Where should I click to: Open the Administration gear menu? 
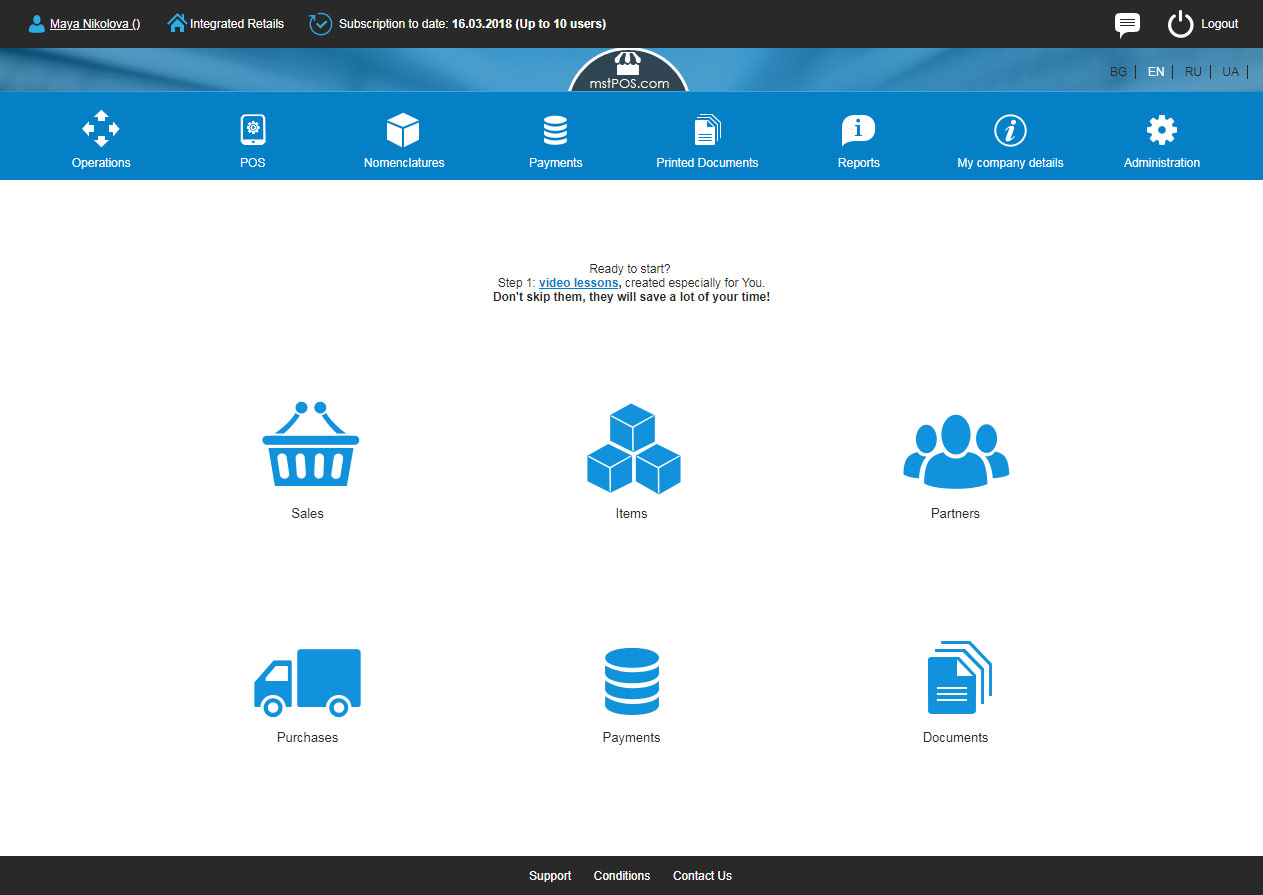click(x=1161, y=141)
